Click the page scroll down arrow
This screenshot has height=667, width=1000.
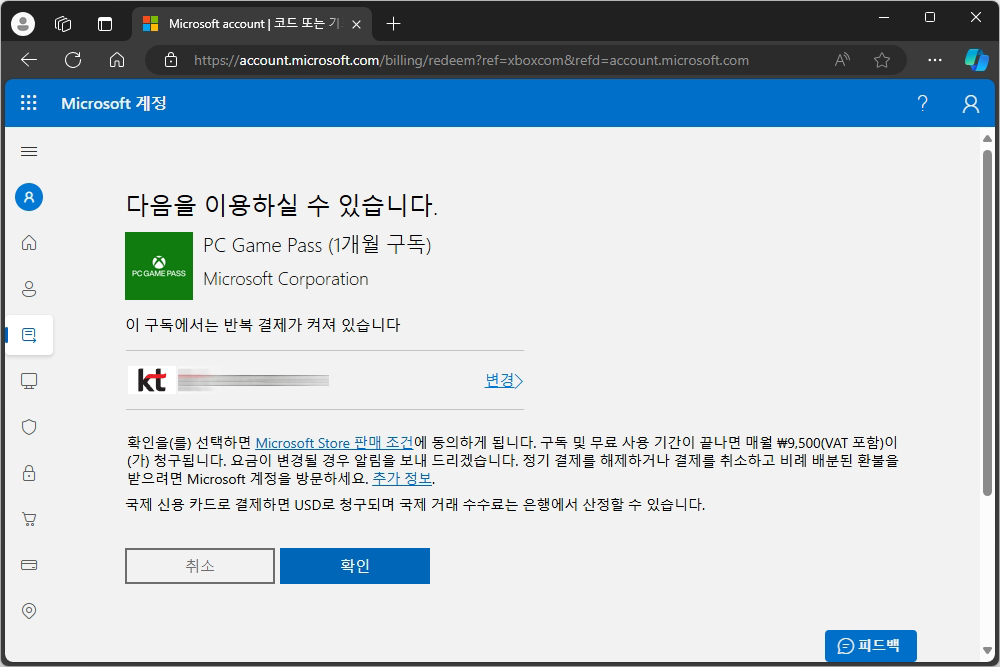click(x=987, y=650)
